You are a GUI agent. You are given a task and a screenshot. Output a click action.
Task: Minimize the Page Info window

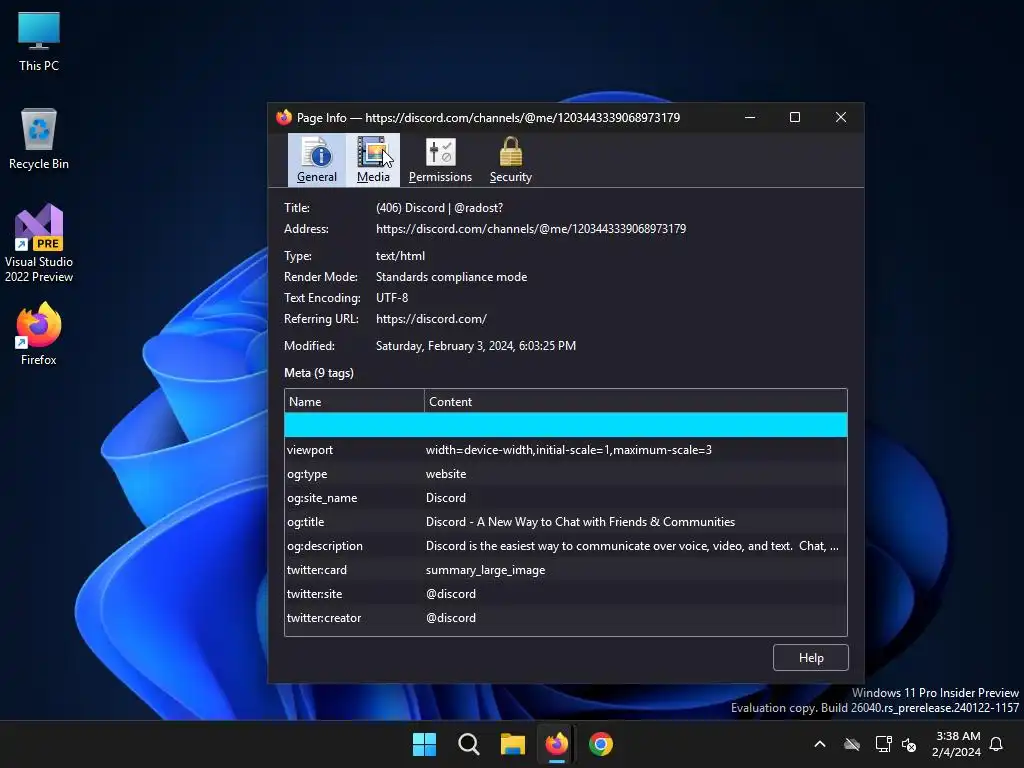750,118
